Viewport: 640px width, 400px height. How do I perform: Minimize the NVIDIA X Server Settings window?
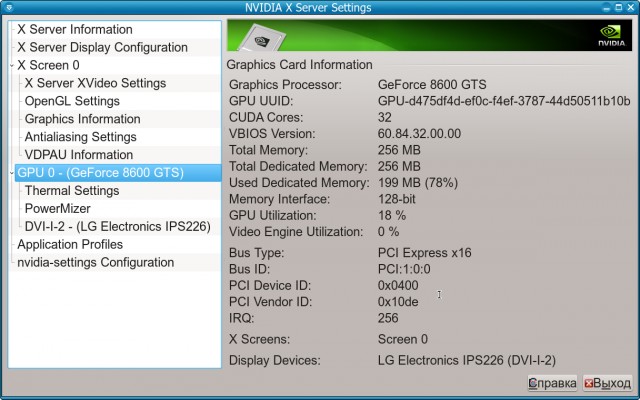pyautogui.click(x=607, y=7)
